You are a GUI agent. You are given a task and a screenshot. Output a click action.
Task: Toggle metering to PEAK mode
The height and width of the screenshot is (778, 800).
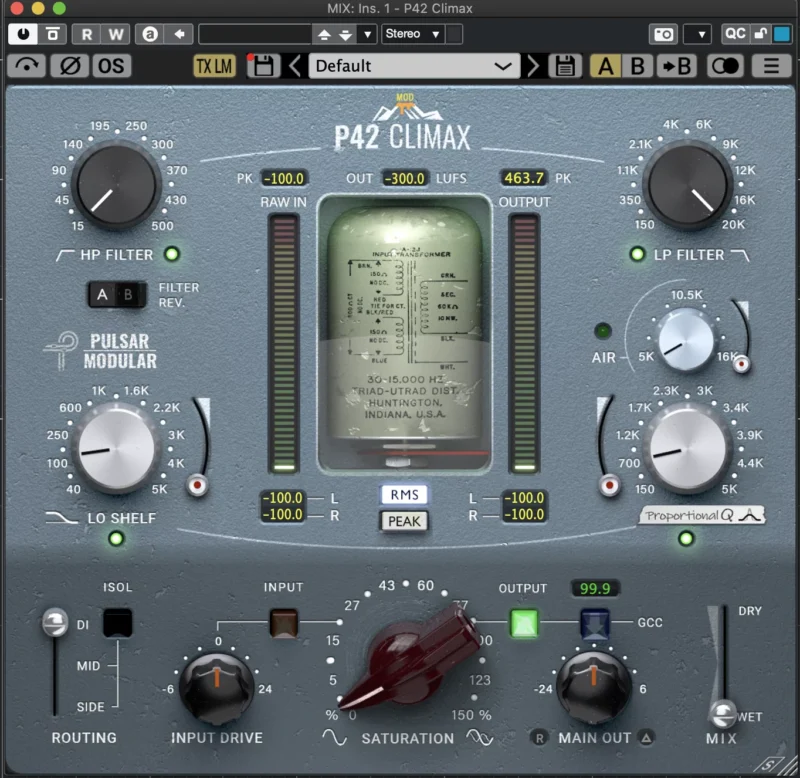[403, 521]
